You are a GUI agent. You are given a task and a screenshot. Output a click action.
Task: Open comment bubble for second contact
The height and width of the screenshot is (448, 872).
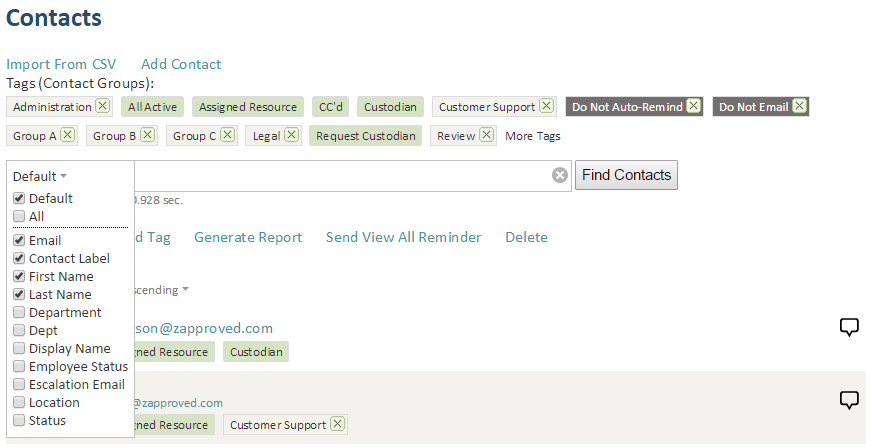[x=849, y=400]
